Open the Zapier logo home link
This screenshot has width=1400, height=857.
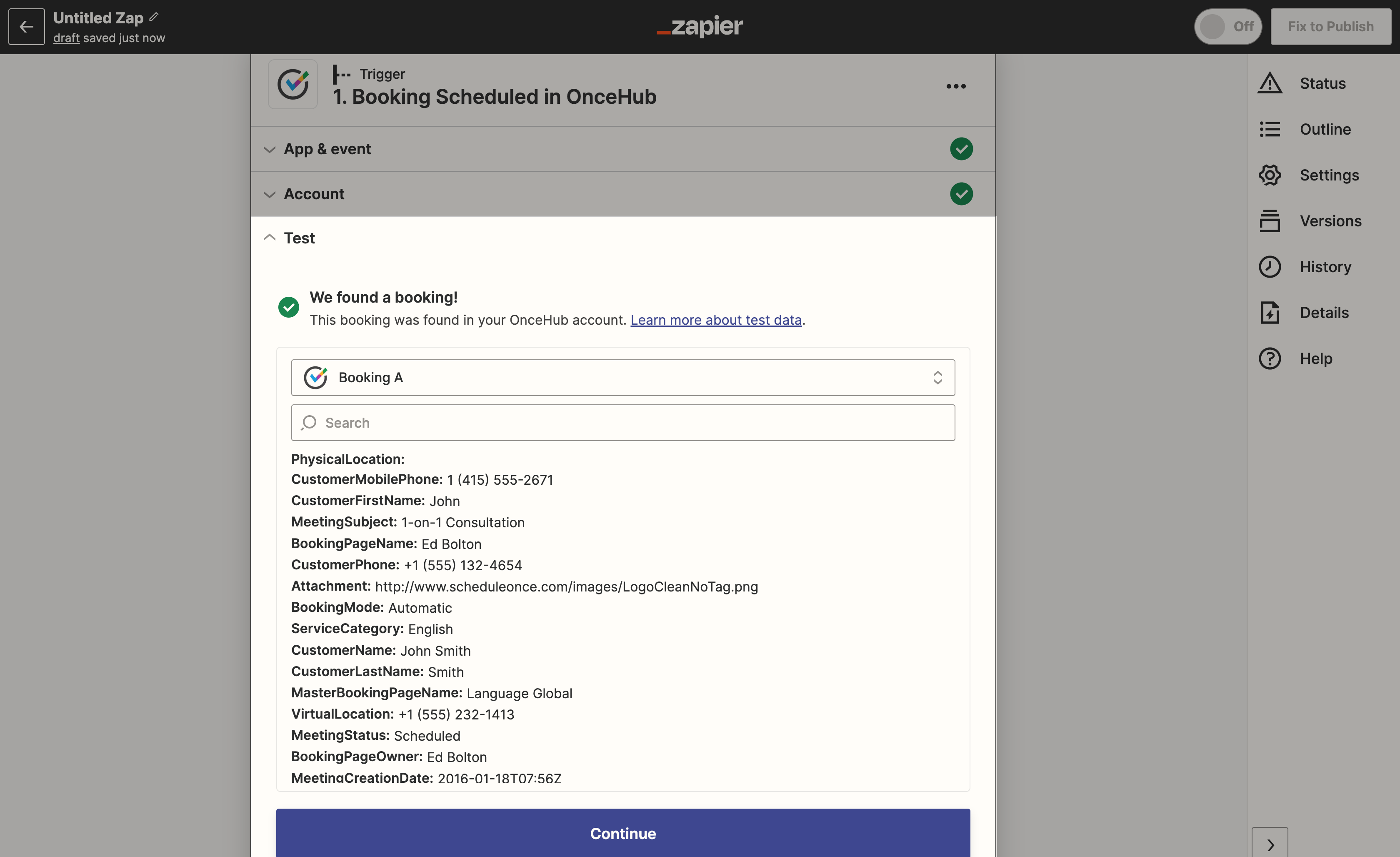(700, 26)
